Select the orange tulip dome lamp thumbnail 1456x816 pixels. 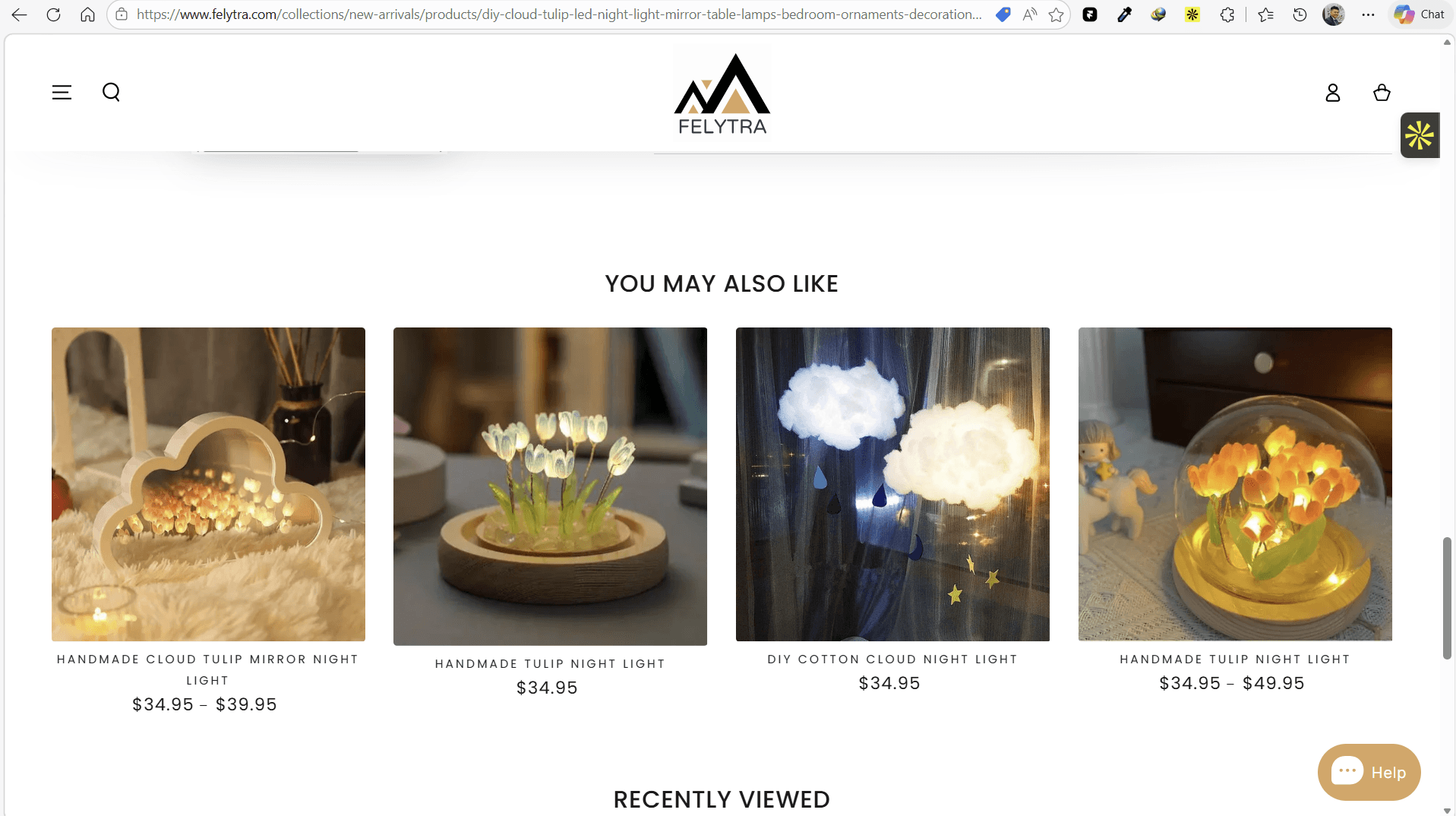pyautogui.click(x=1235, y=484)
